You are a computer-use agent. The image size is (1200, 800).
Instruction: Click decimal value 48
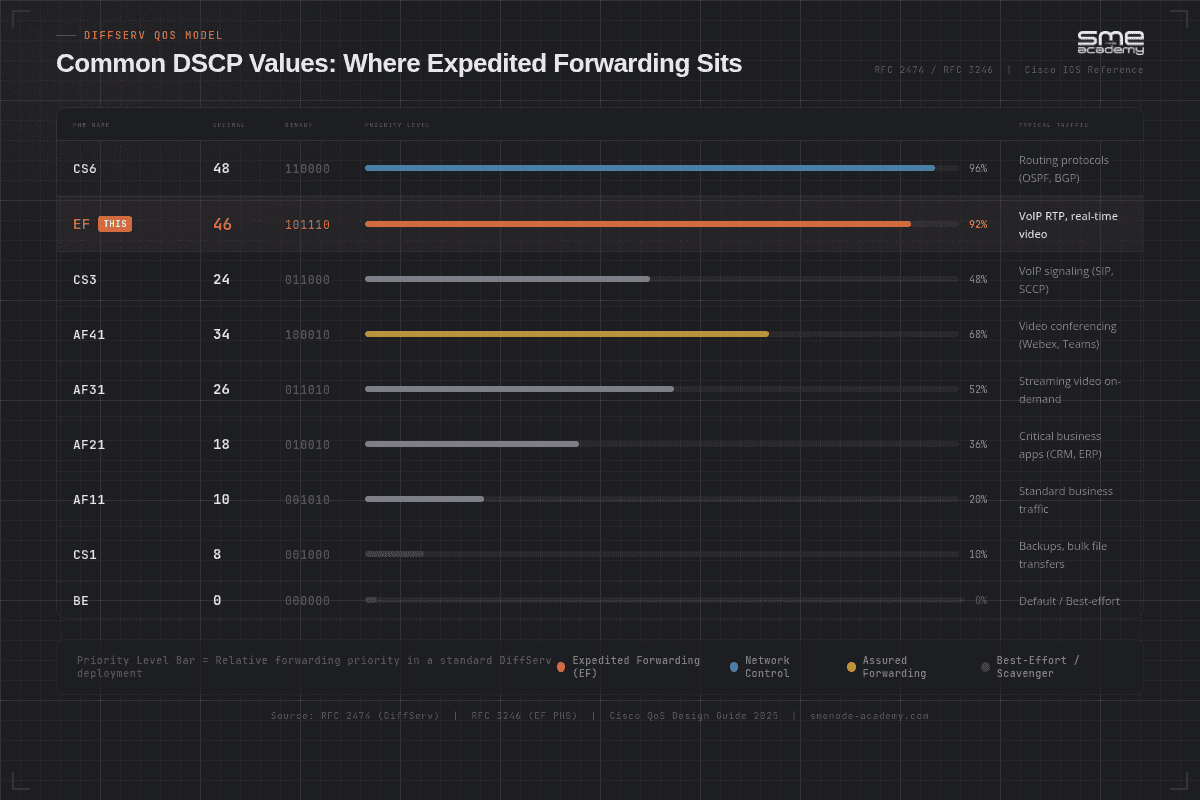pos(221,168)
